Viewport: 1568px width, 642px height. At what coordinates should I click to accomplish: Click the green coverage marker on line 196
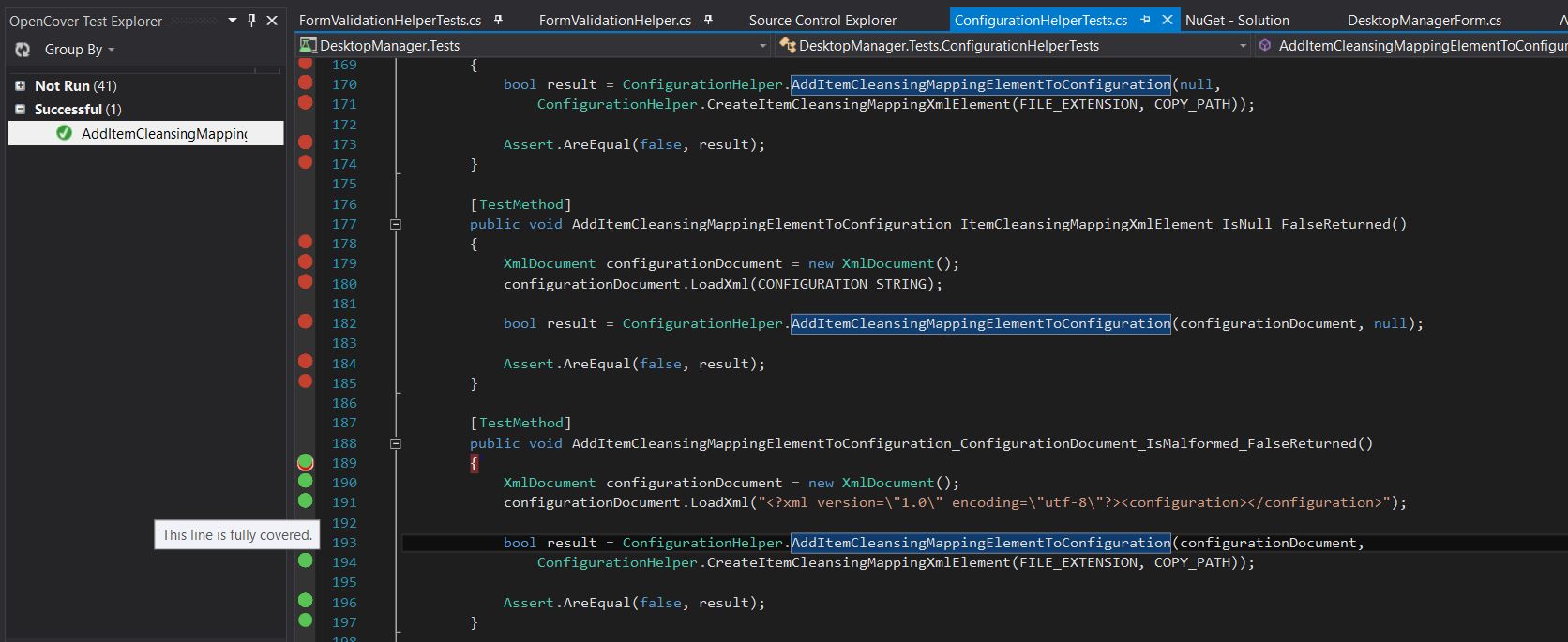coord(305,601)
